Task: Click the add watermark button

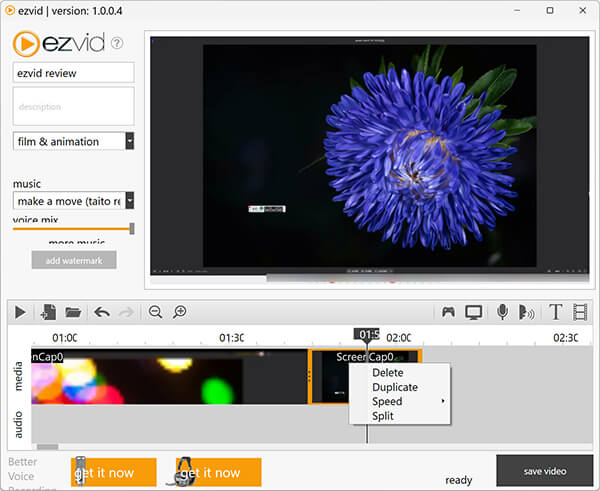Action: coord(74,260)
